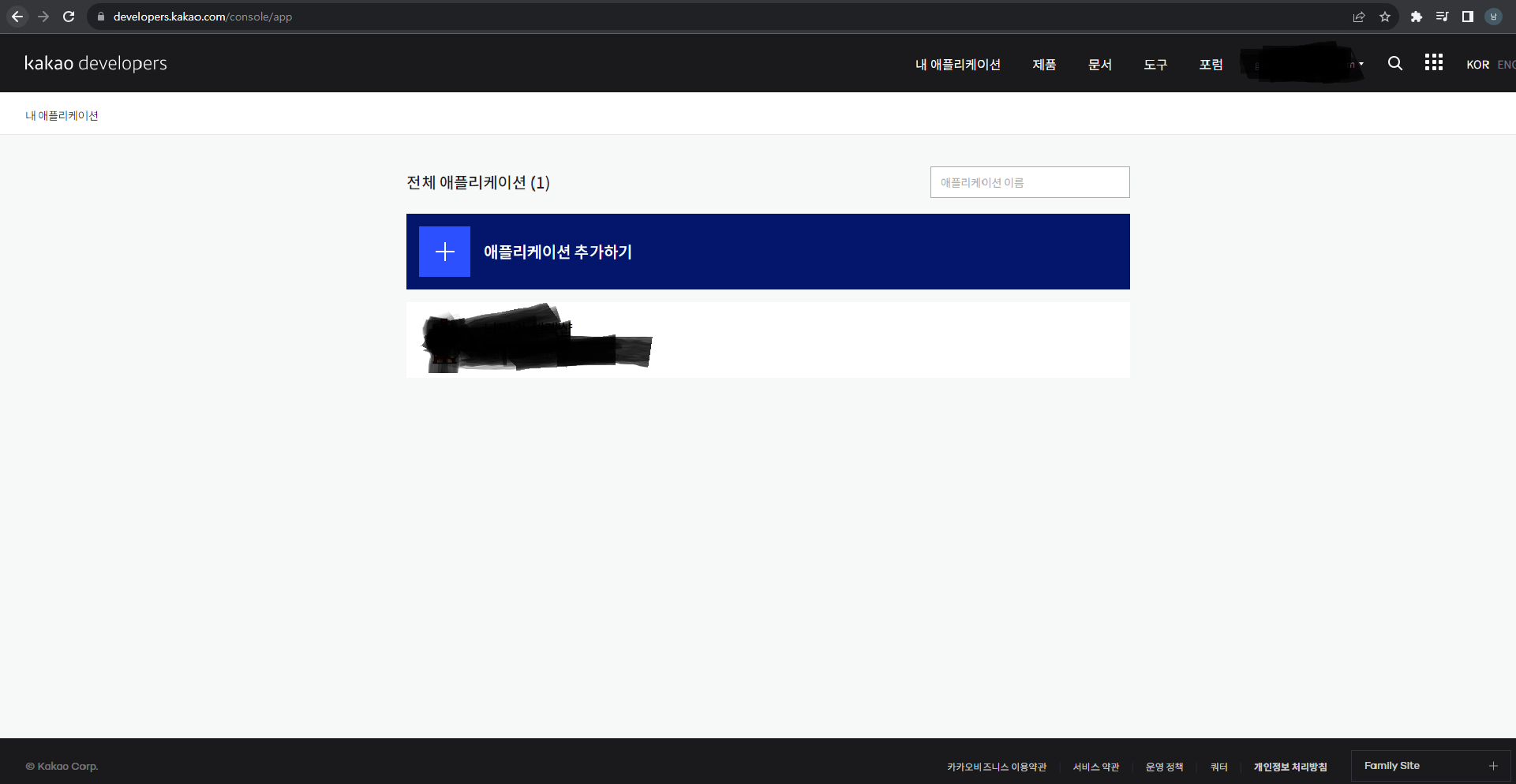The width and height of the screenshot is (1516, 784).
Task: Go forward in browser history
Action: click(43, 17)
